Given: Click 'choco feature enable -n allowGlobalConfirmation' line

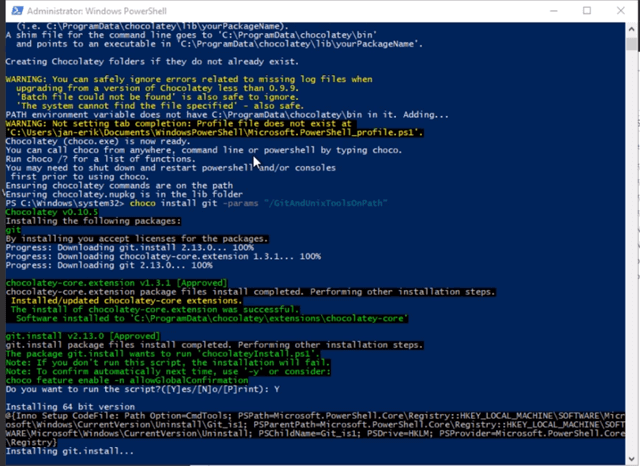Looking at the screenshot, I should [x=127, y=380].
